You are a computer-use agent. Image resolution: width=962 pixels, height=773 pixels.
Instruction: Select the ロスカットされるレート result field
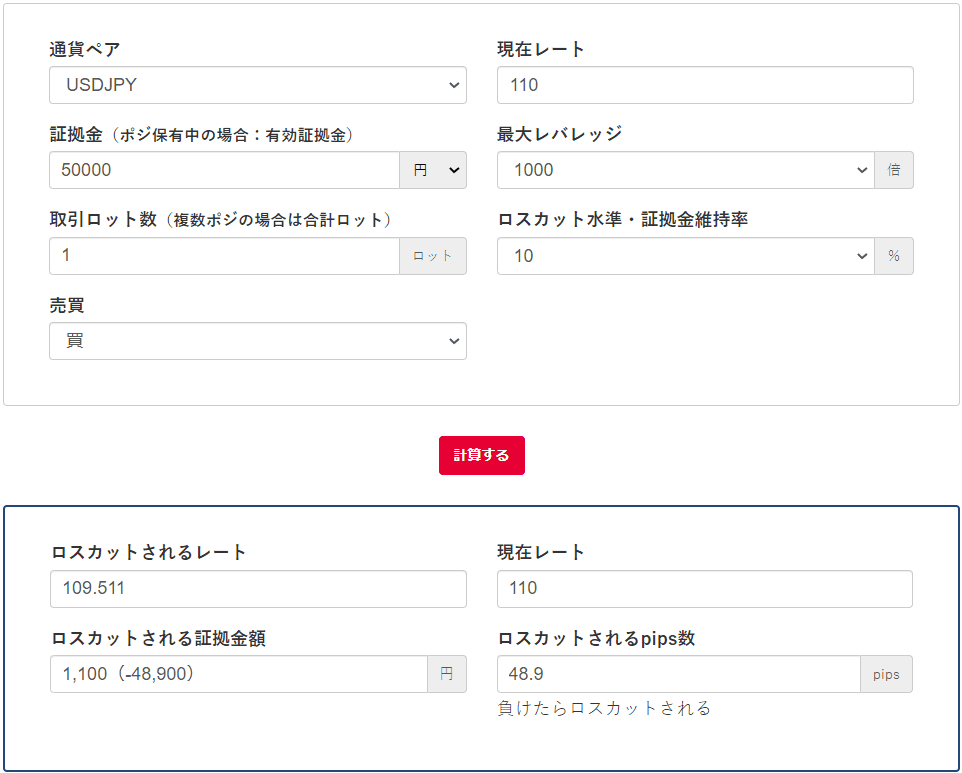click(258, 588)
